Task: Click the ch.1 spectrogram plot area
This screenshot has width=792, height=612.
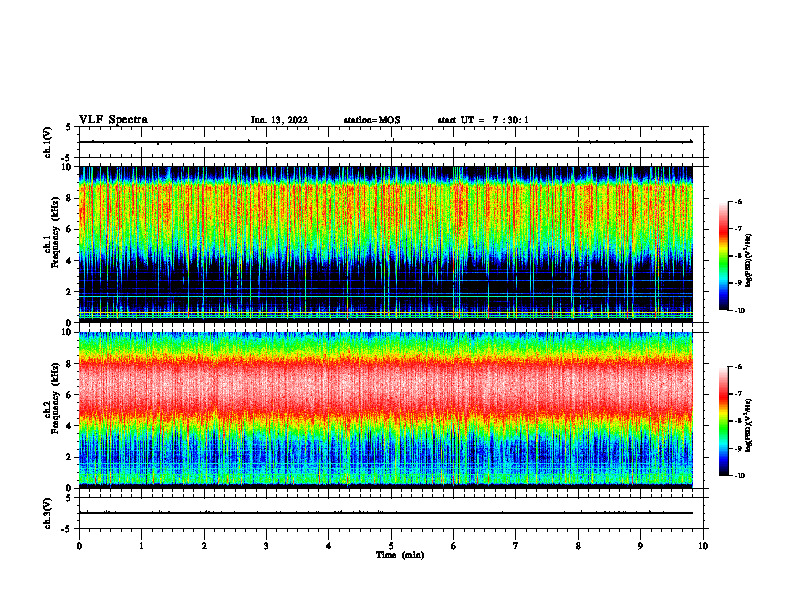Action: pos(386,244)
